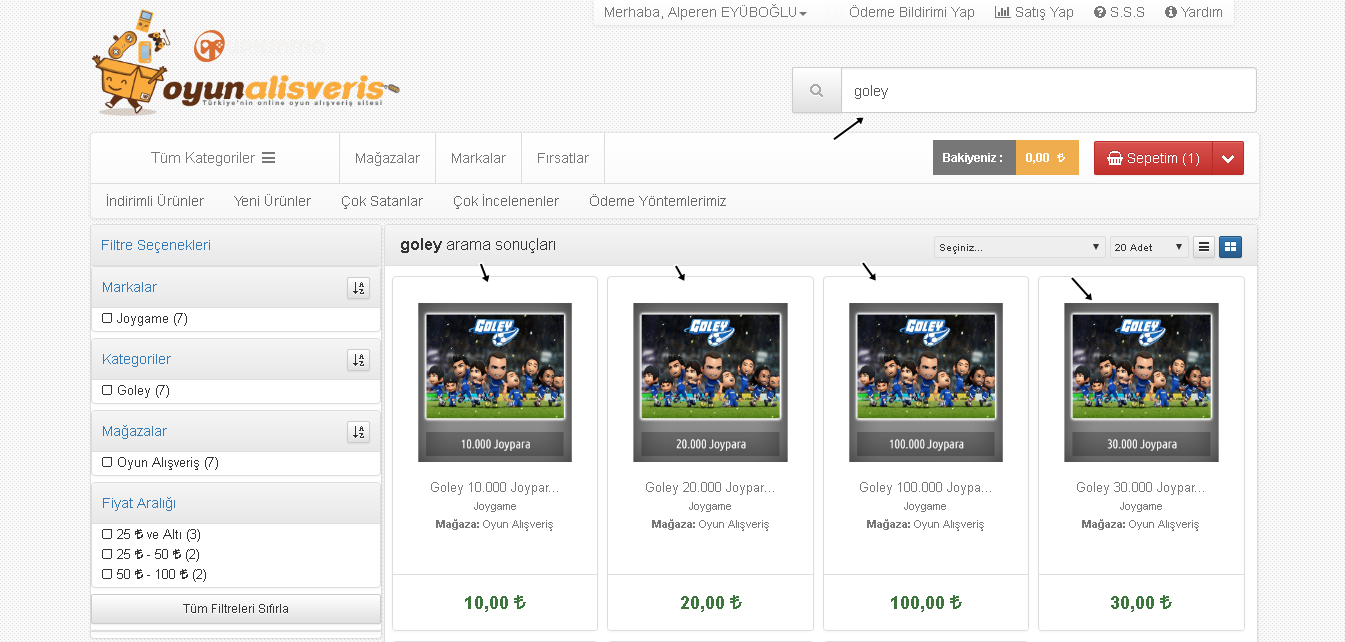Switch to grid view layout

[x=1230, y=247]
